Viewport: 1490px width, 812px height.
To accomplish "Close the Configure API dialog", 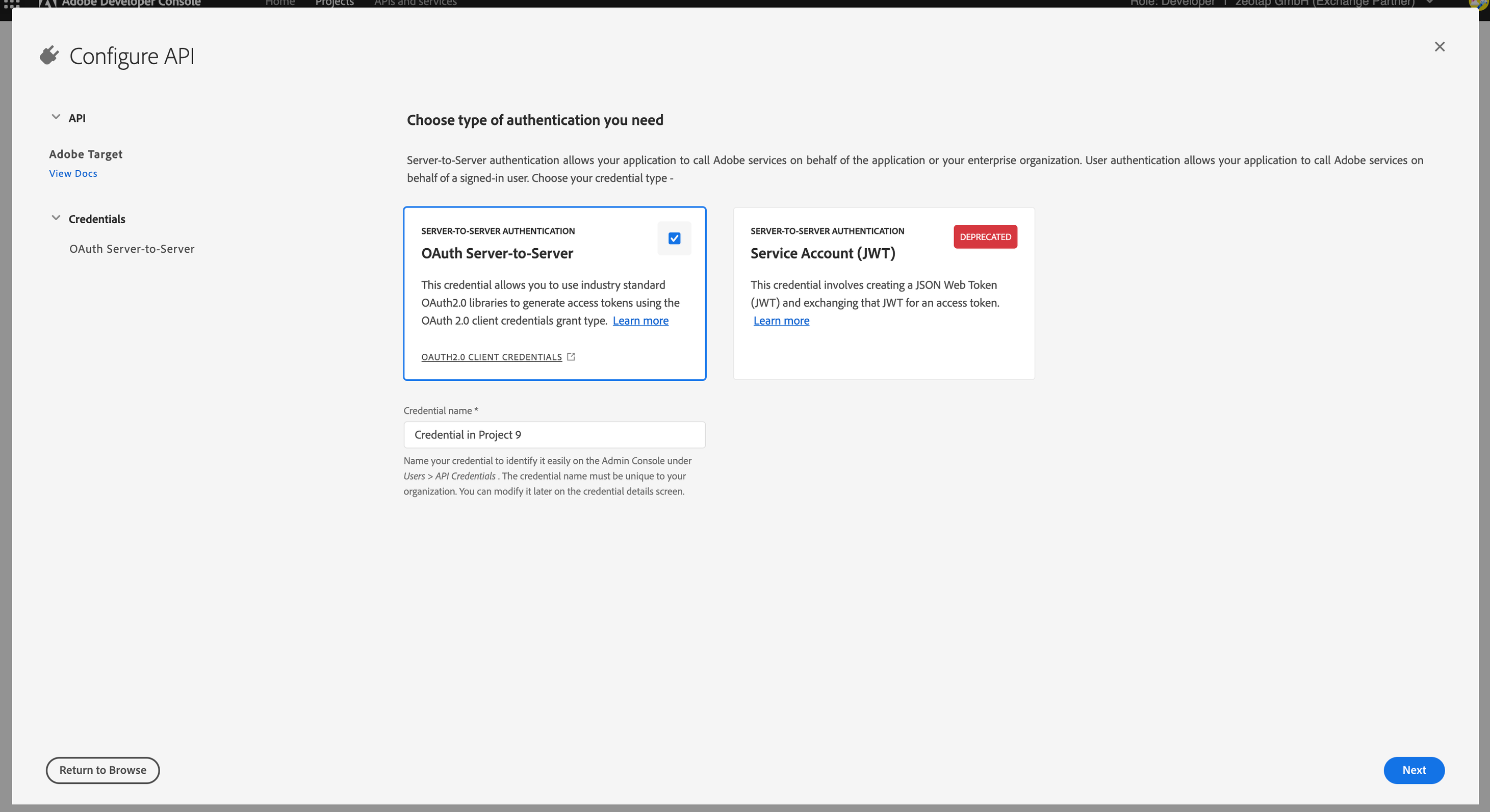I will 1440,47.
